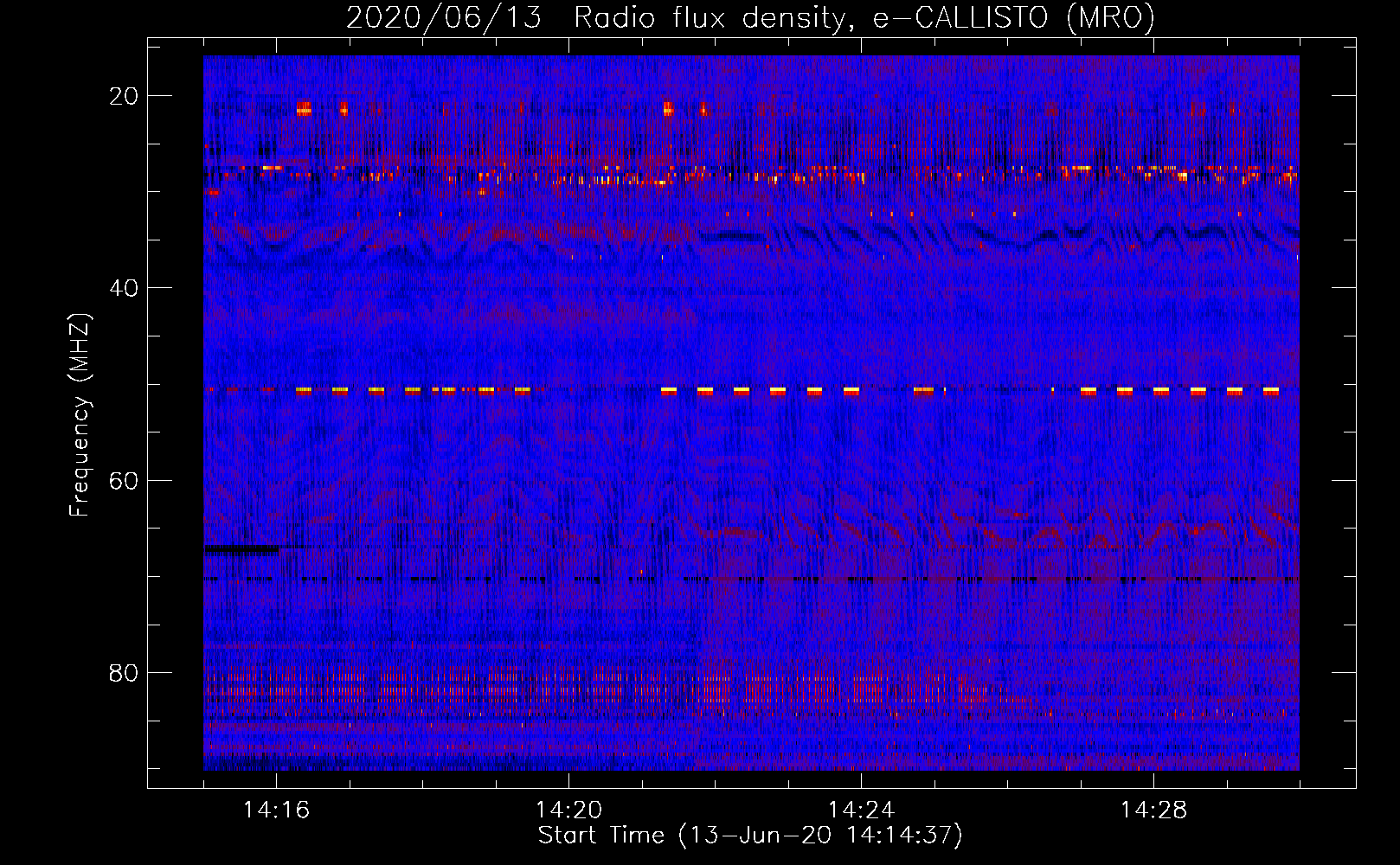Click the first bright dash on the 50 MHz line
Screen dimensions: 1400x865
click(304, 391)
